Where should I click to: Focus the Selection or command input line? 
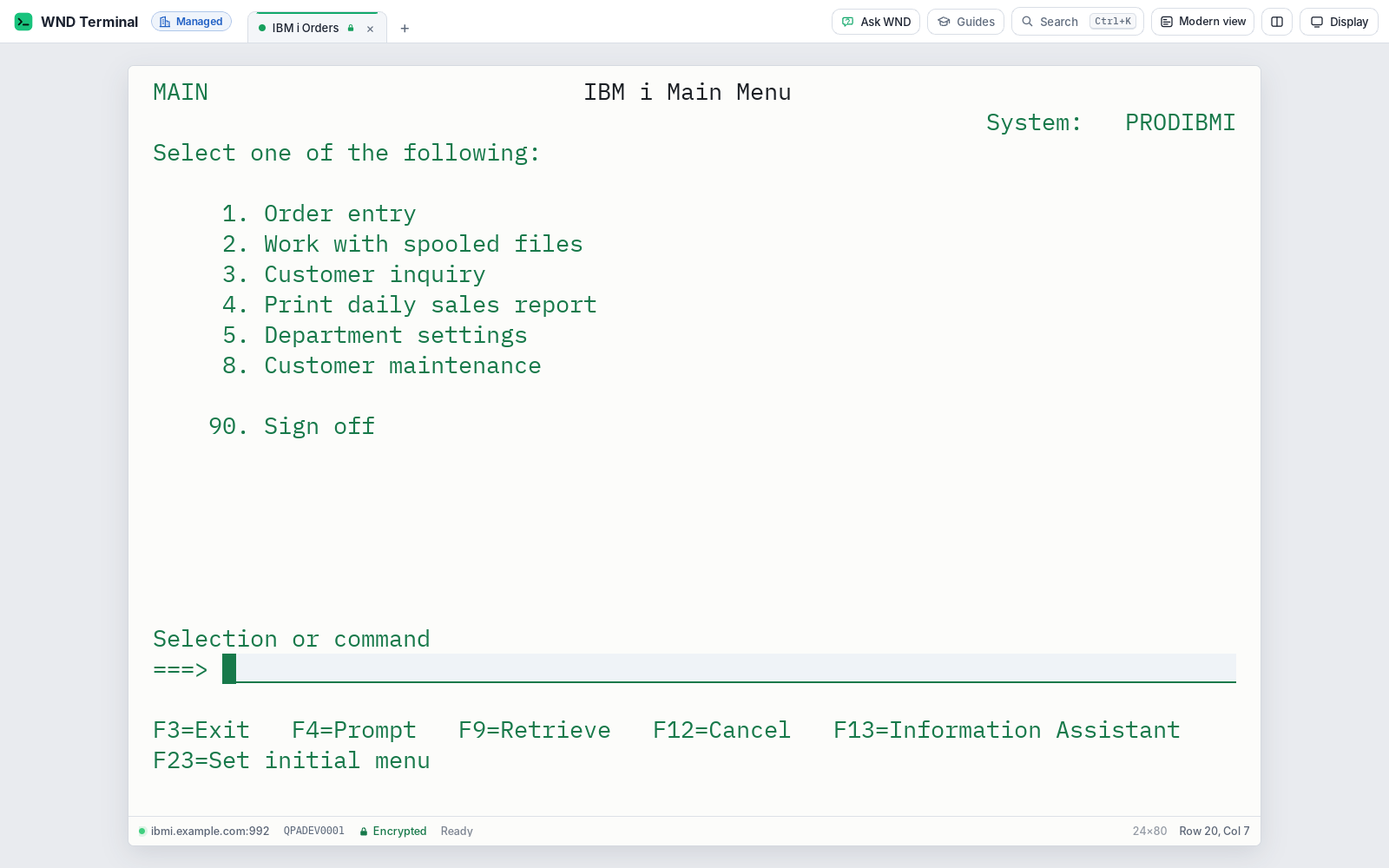[729, 668]
